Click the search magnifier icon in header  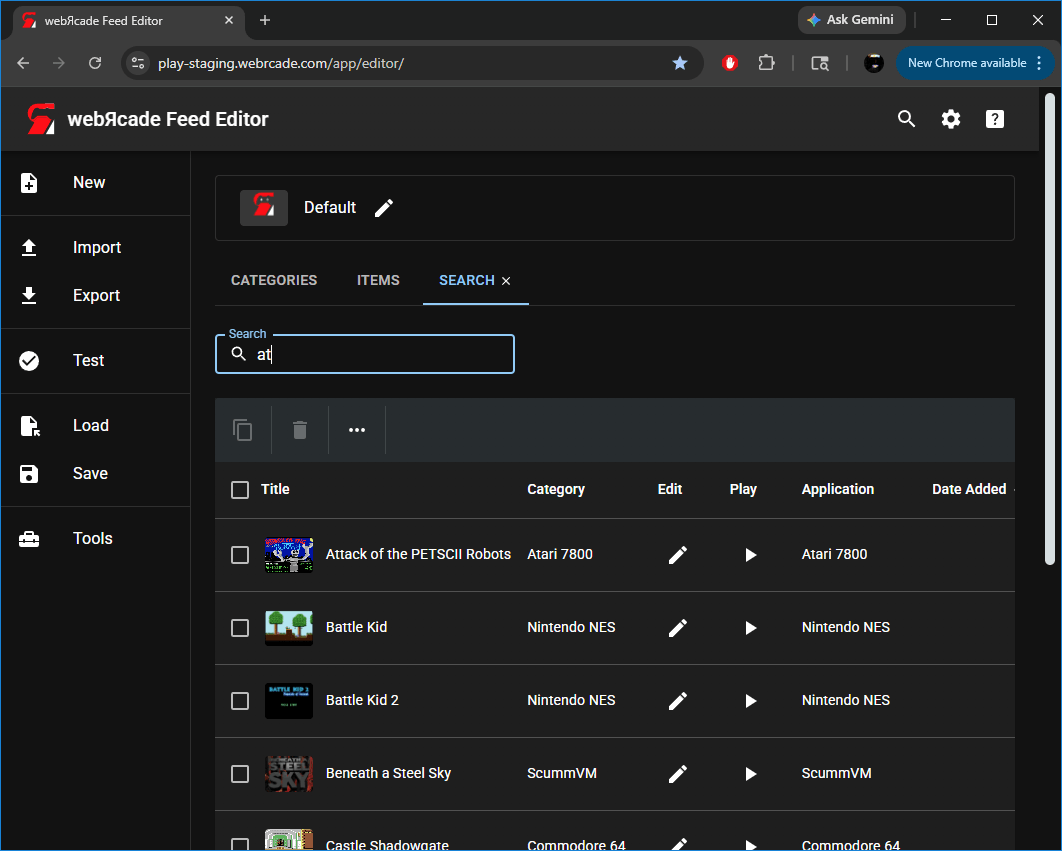pos(906,119)
